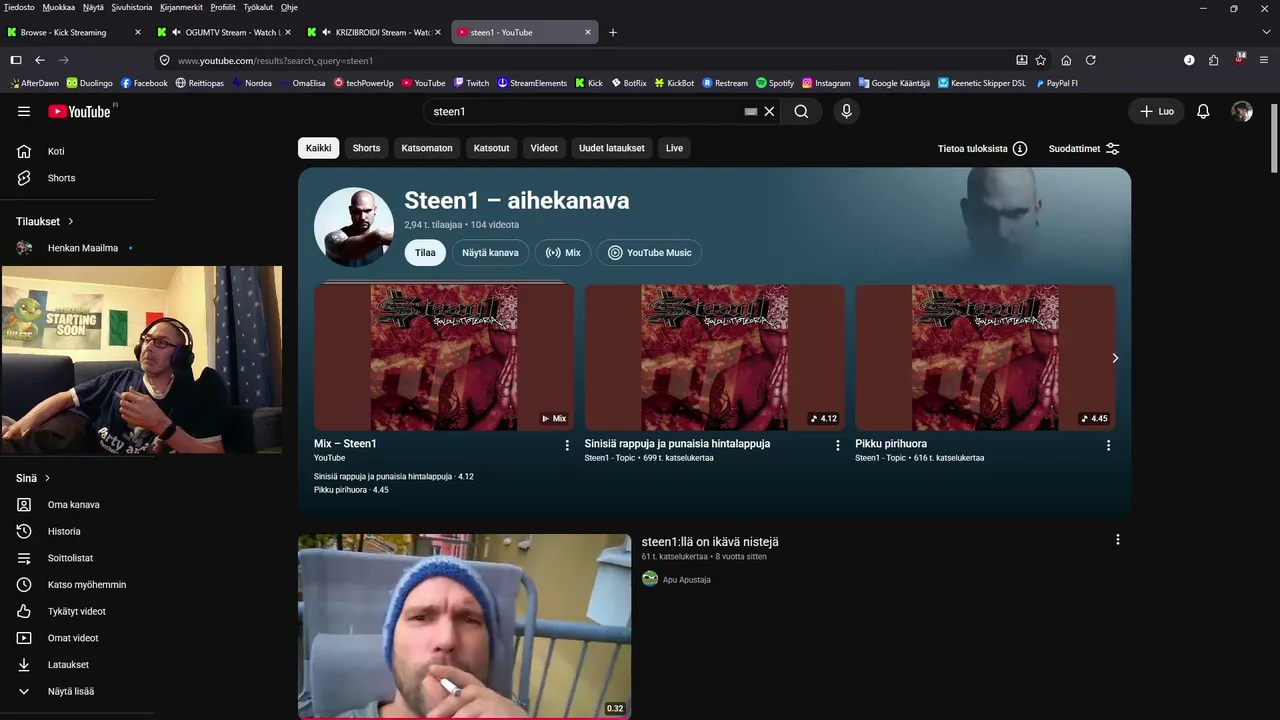Go to the YouTube home logo

pos(79,111)
